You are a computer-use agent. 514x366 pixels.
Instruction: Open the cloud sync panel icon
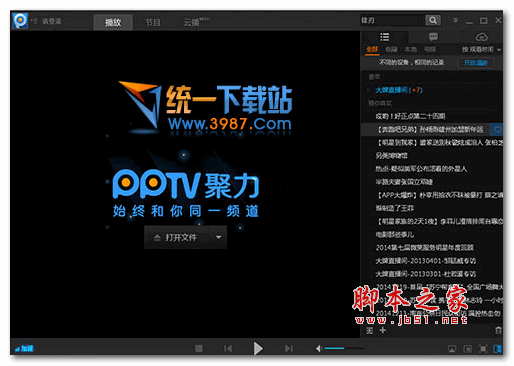coord(481,37)
